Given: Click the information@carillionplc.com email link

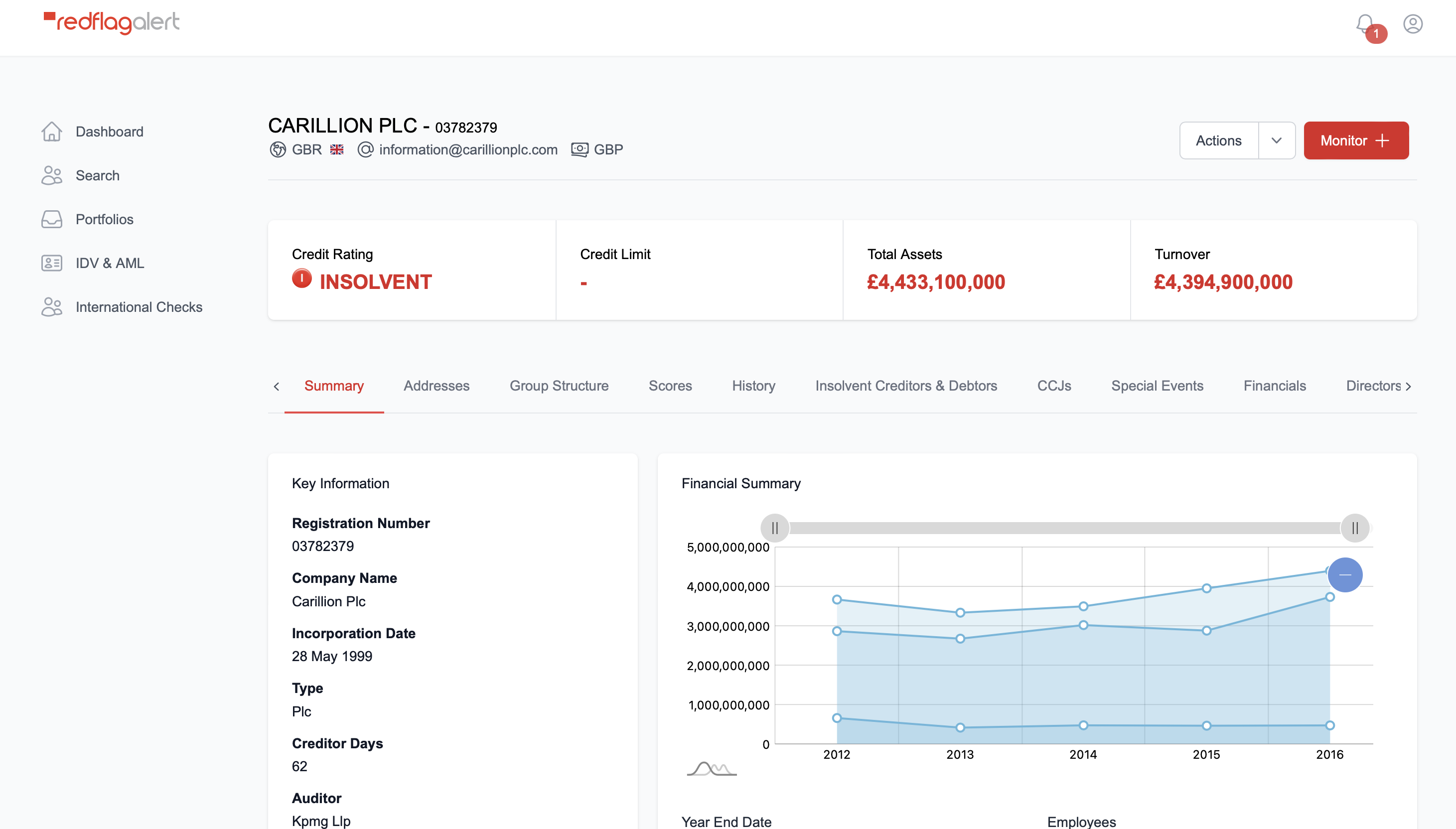Looking at the screenshot, I should click(467, 150).
